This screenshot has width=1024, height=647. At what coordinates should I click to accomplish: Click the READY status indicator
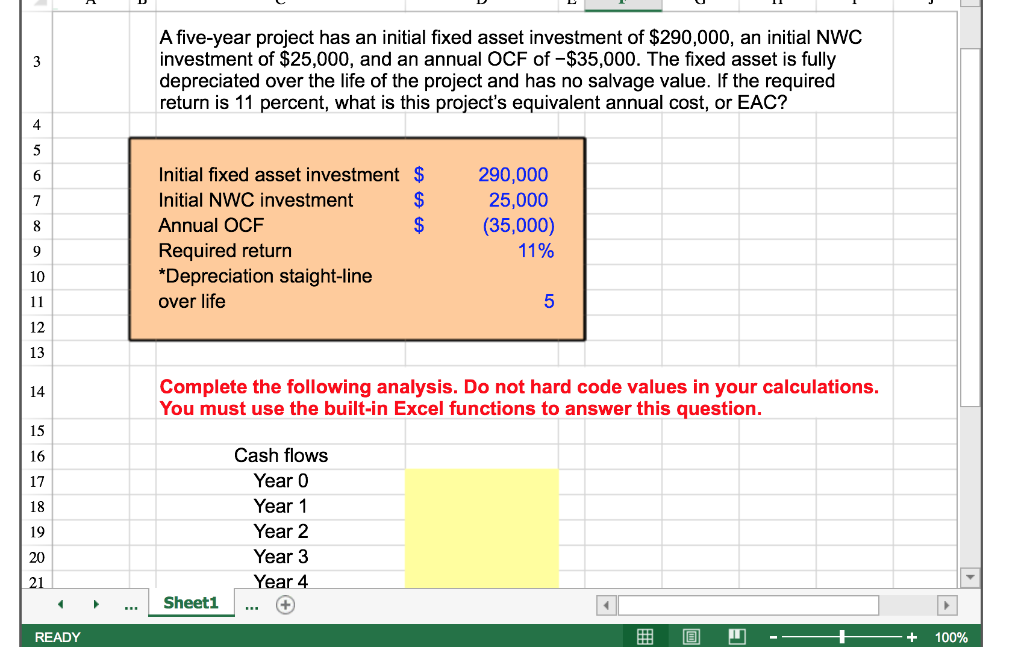58,636
